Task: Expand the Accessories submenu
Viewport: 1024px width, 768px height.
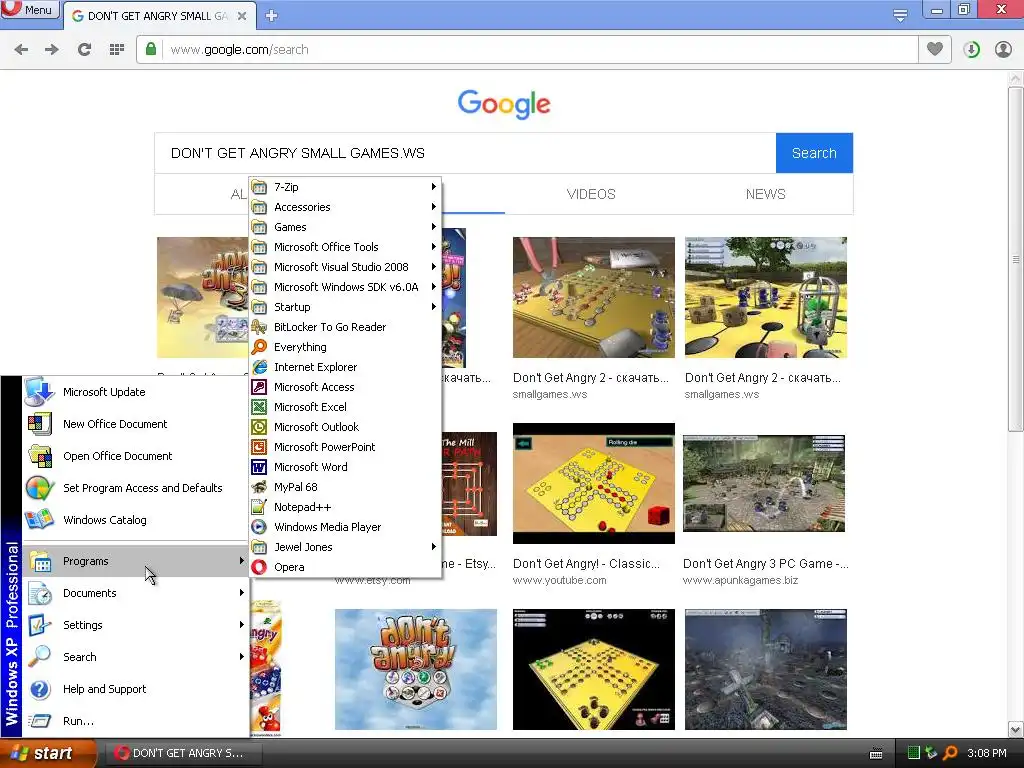Action: pyautogui.click(x=345, y=207)
